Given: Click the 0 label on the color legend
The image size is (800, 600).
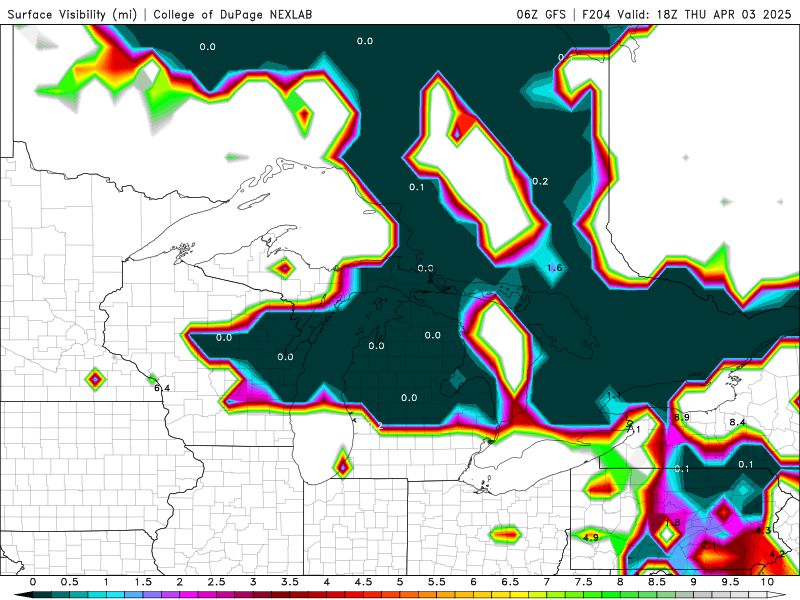Looking at the screenshot, I should tap(33, 582).
